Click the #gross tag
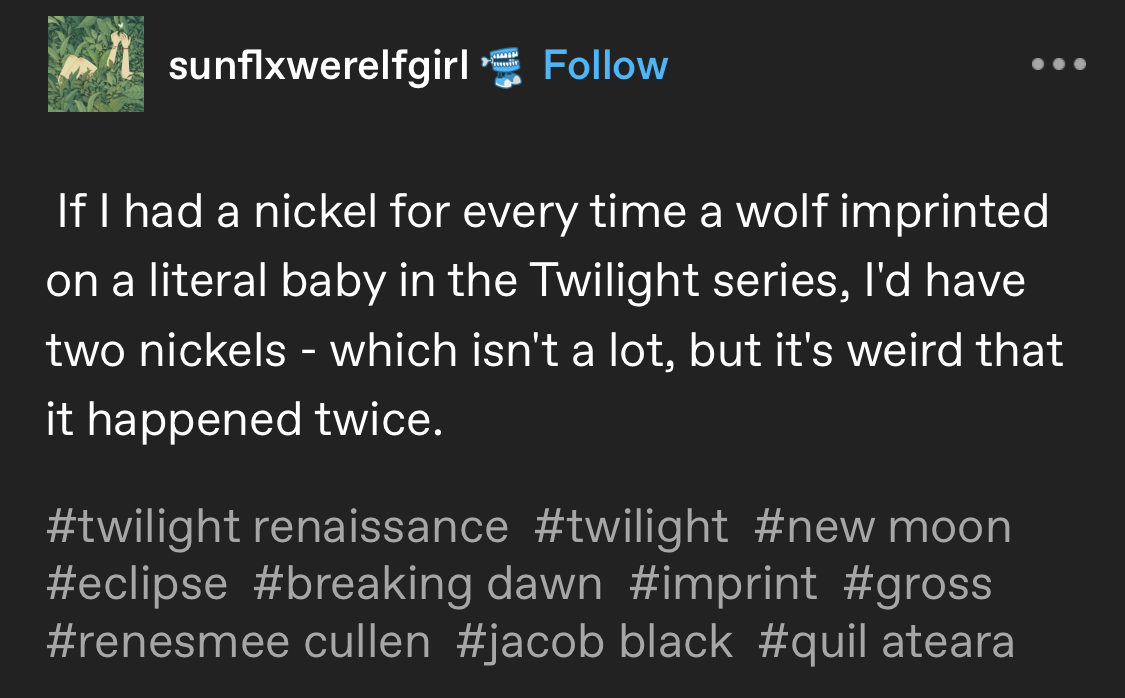1125x698 pixels. pos(917,584)
